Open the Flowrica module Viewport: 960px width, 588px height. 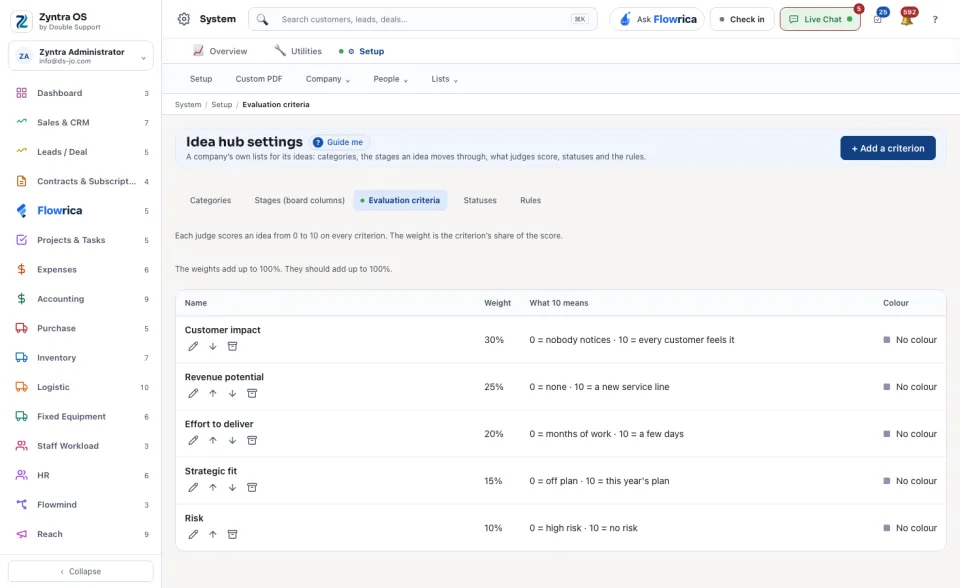click(81, 211)
